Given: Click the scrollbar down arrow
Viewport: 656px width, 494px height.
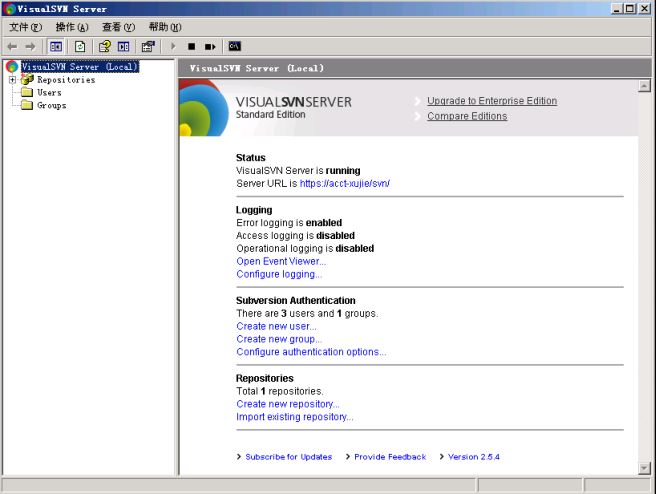Looking at the screenshot, I should (644, 468).
